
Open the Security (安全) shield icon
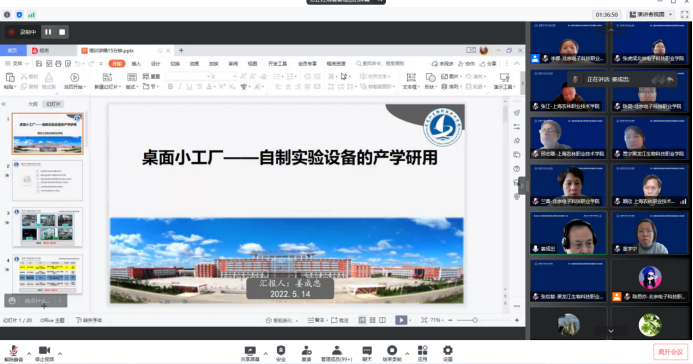tap(281, 351)
